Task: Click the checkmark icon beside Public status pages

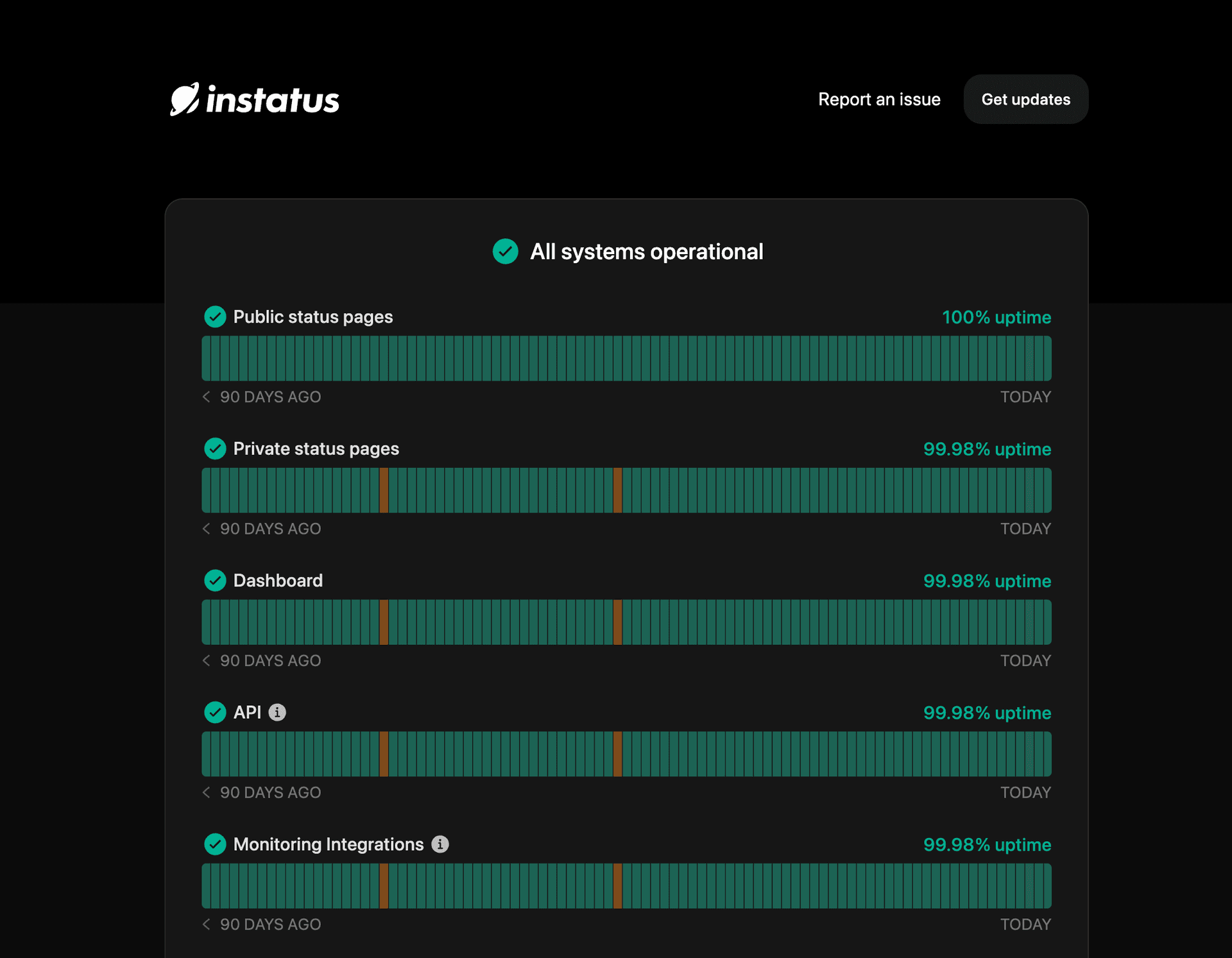Action: [215, 316]
